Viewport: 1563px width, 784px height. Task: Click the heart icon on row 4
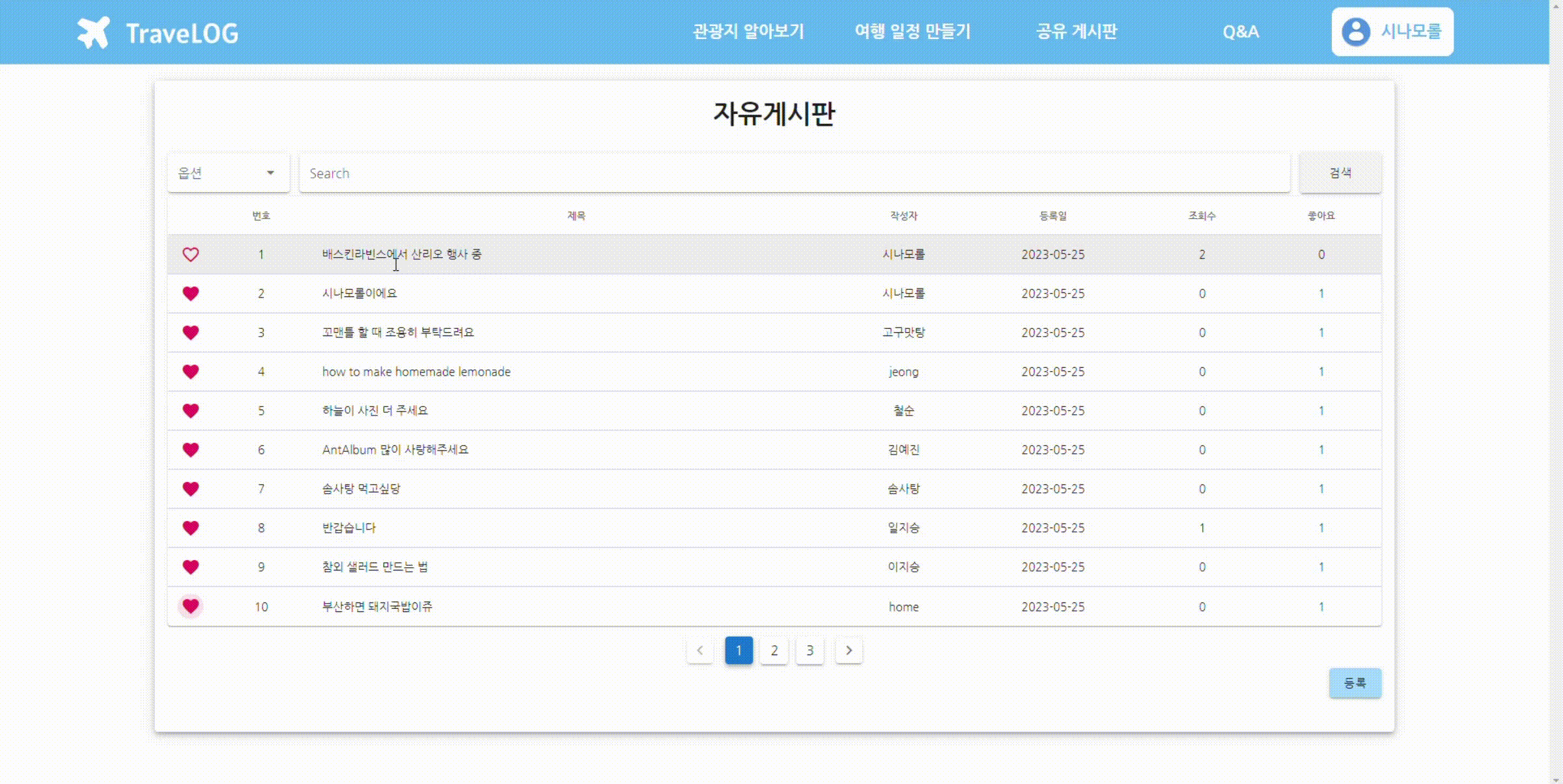click(191, 372)
